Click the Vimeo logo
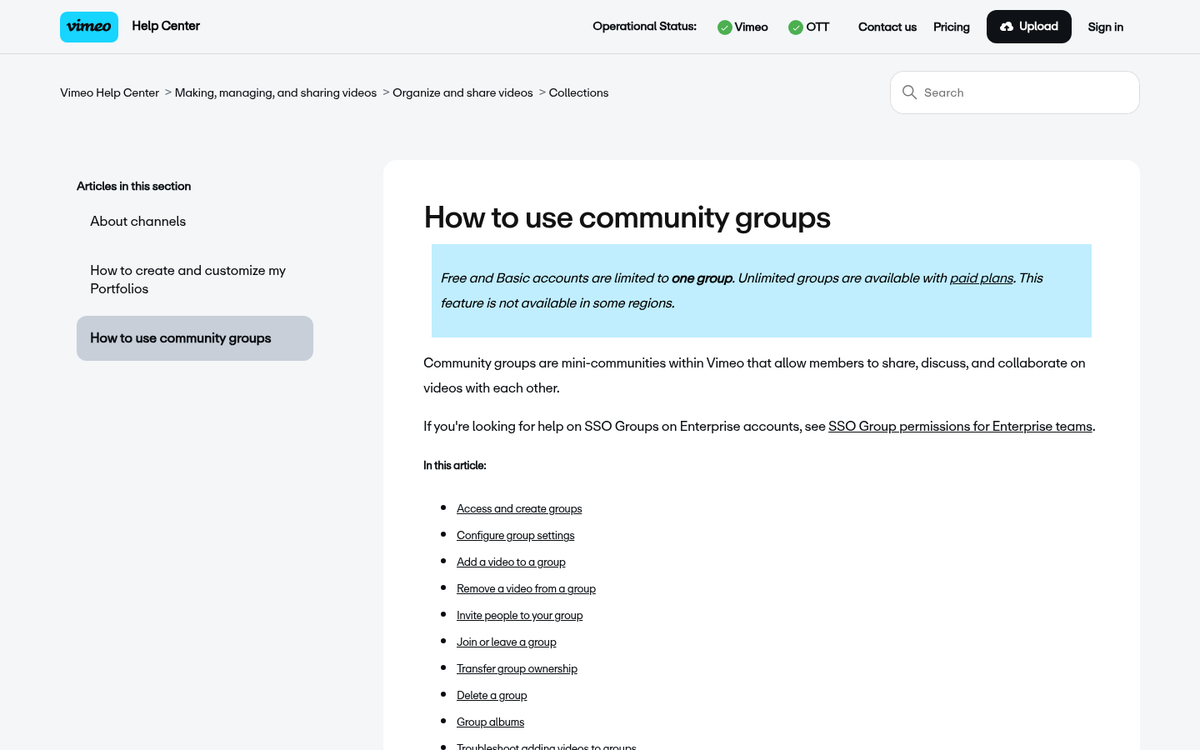This screenshot has width=1200, height=750. click(x=88, y=27)
